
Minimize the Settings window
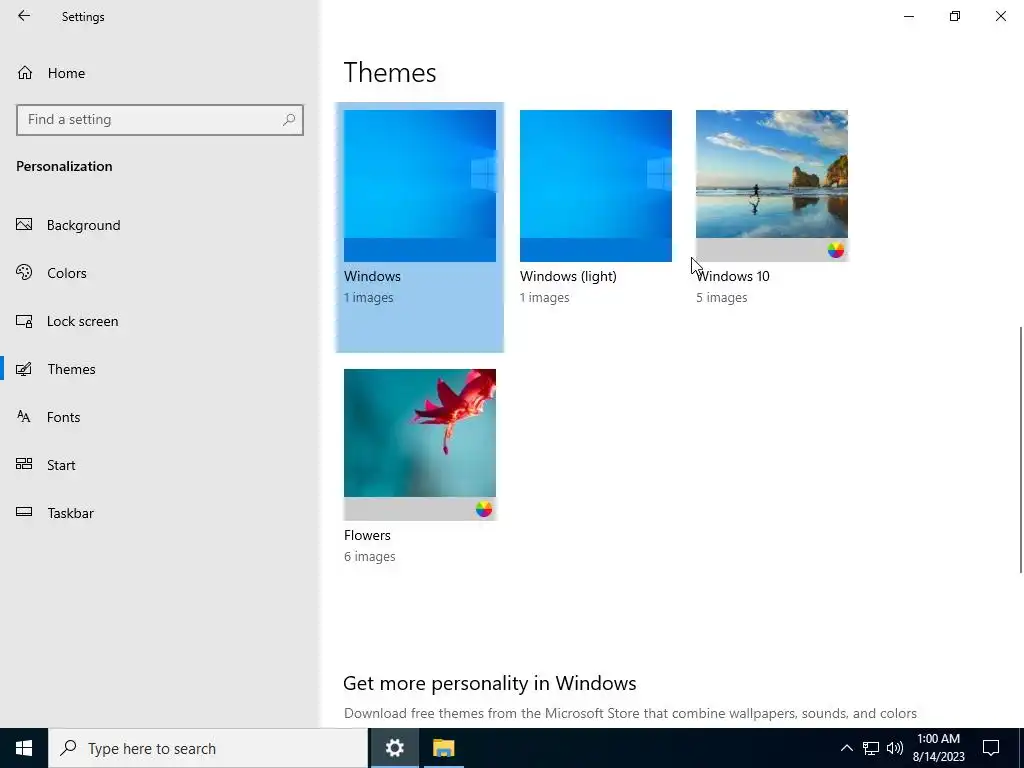coord(908,16)
